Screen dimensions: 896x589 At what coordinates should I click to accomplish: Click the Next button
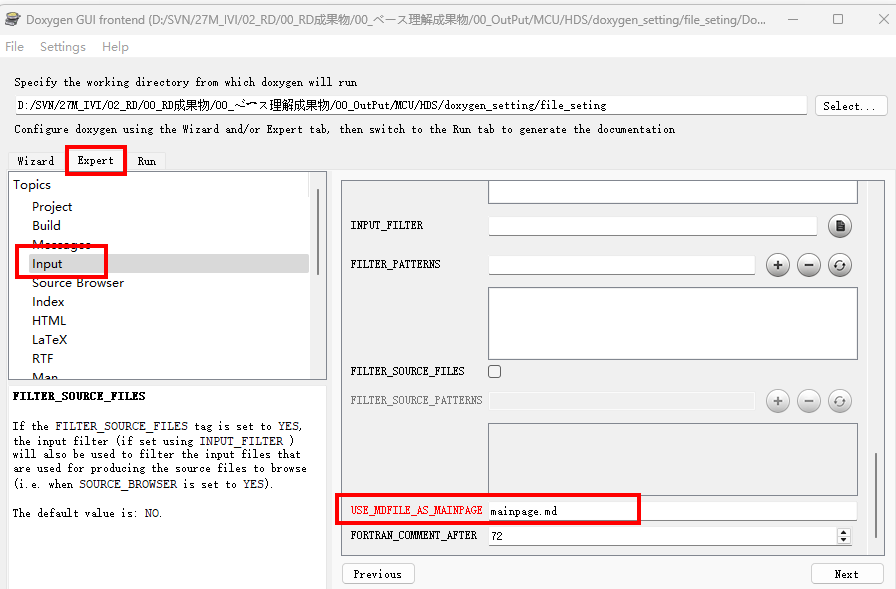pos(847,573)
